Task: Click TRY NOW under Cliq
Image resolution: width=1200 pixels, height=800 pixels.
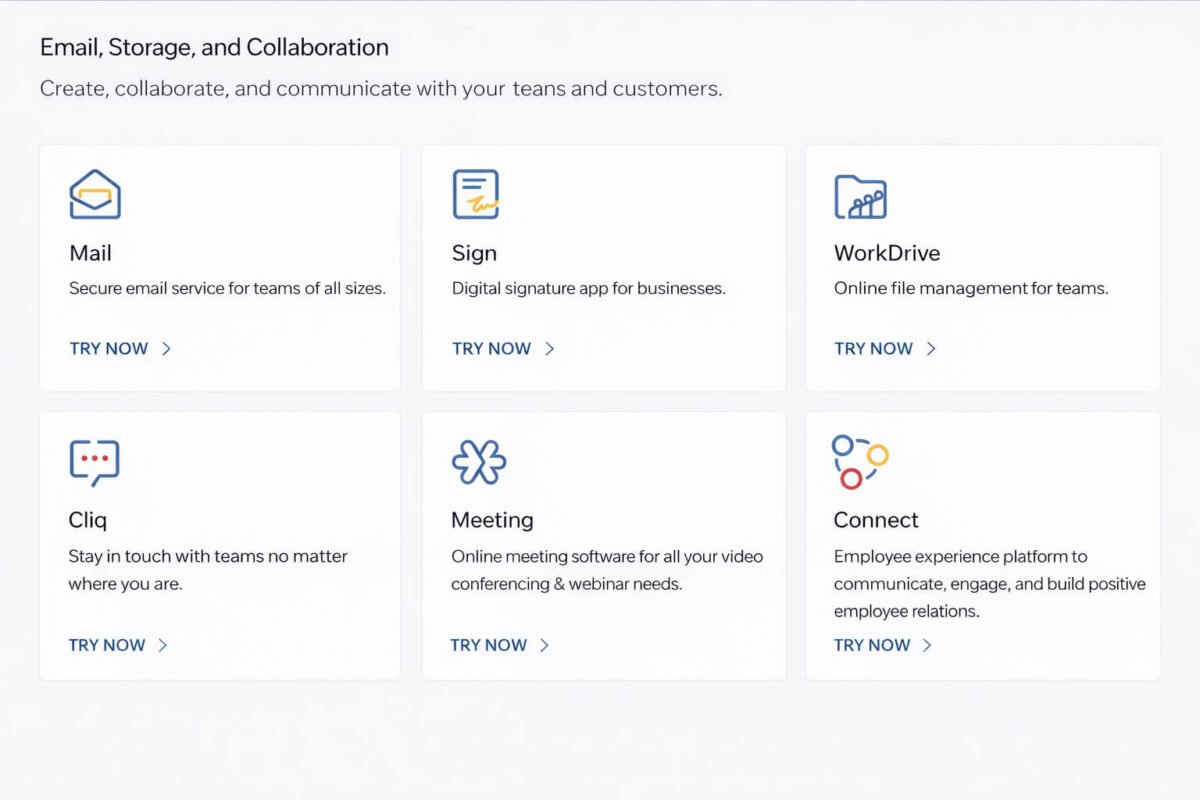Action: [107, 645]
